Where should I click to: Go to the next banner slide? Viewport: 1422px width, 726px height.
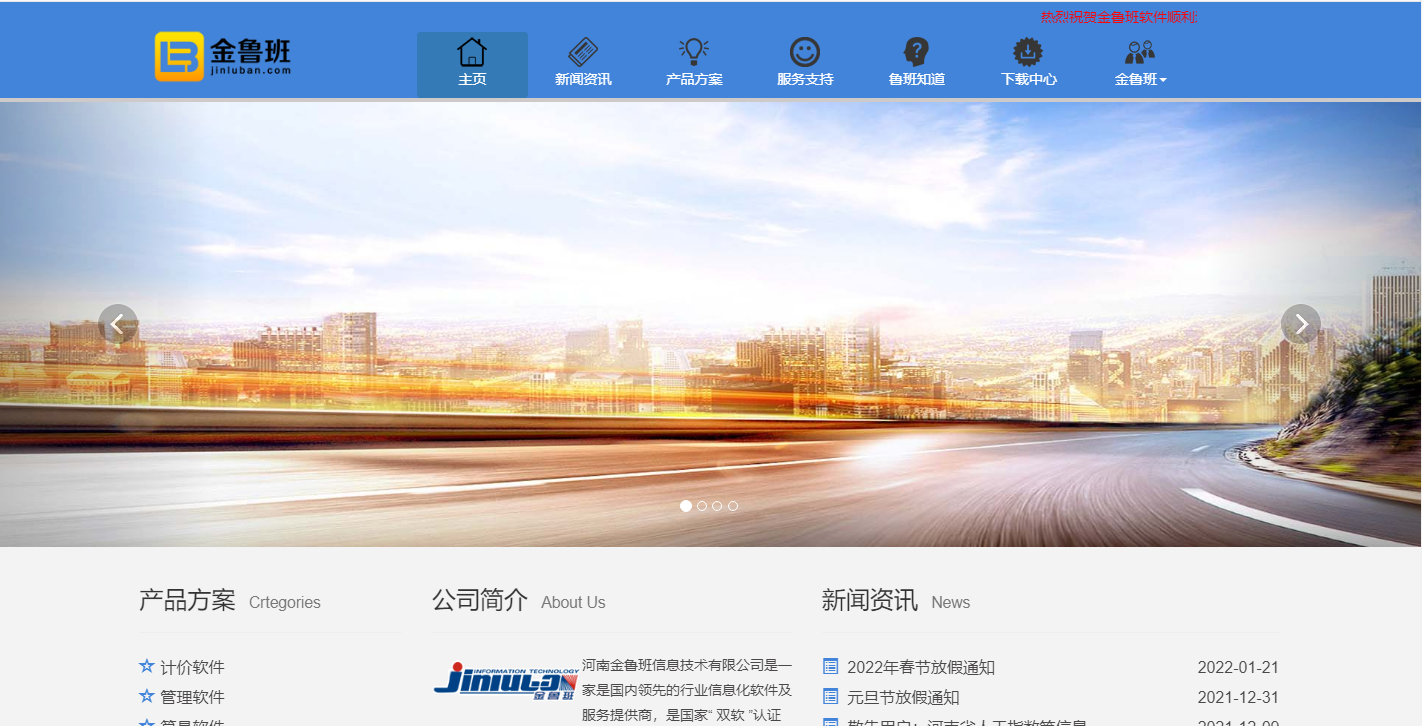coord(1300,324)
